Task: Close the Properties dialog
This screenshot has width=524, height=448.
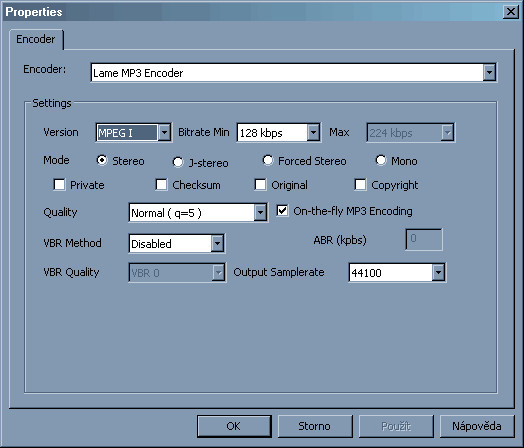Action: tap(511, 12)
